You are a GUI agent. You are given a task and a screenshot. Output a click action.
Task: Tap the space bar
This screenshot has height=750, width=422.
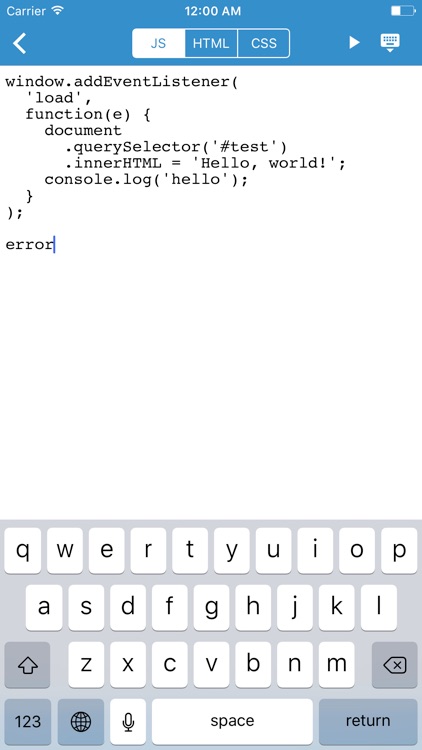[232, 721]
